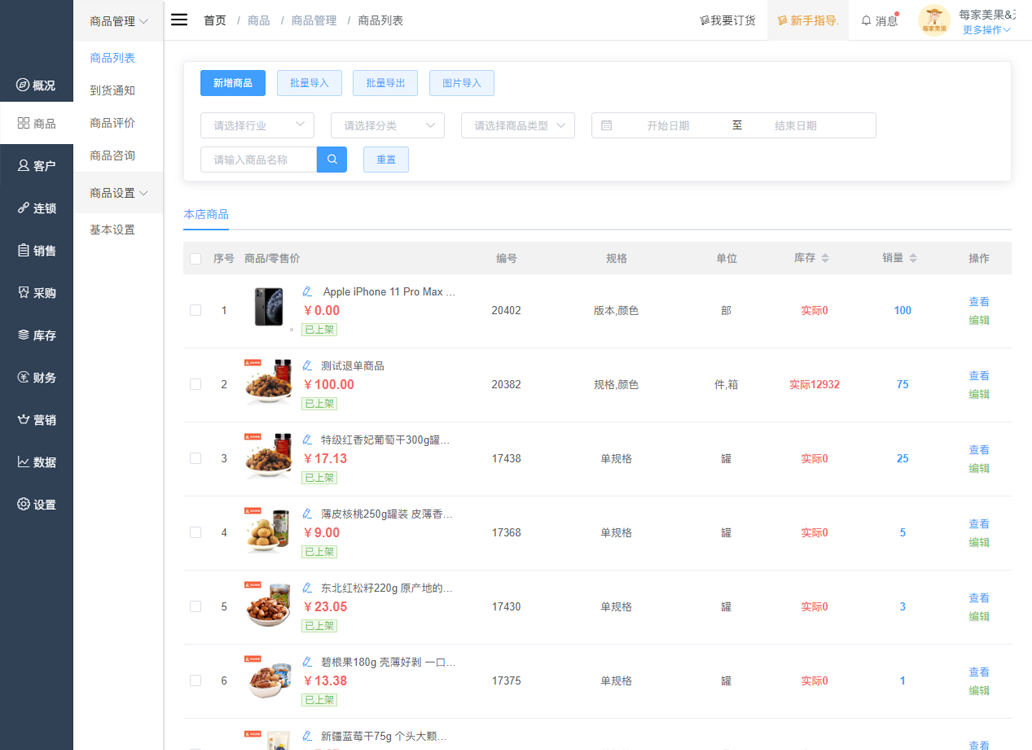Click the notification bell icon
Viewport: 1032px width, 750px height.
(x=866, y=20)
